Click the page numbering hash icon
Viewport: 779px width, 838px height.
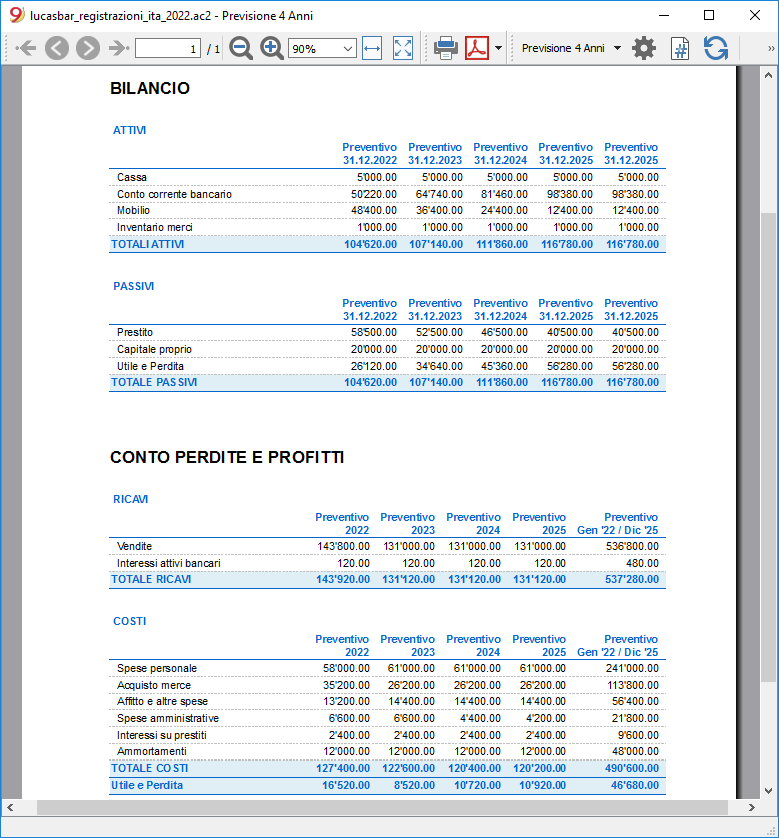tap(680, 49)
